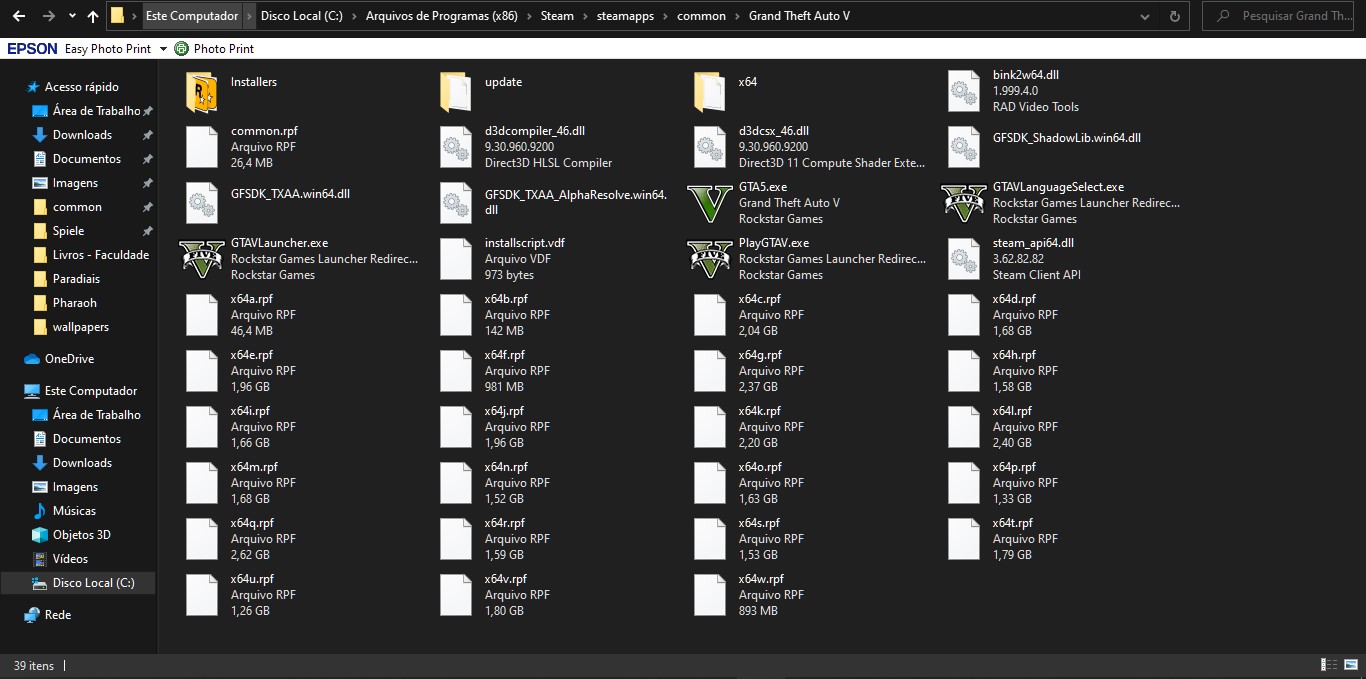
Task: Click the x64g.rpf file name
Action: click(760, 355)
